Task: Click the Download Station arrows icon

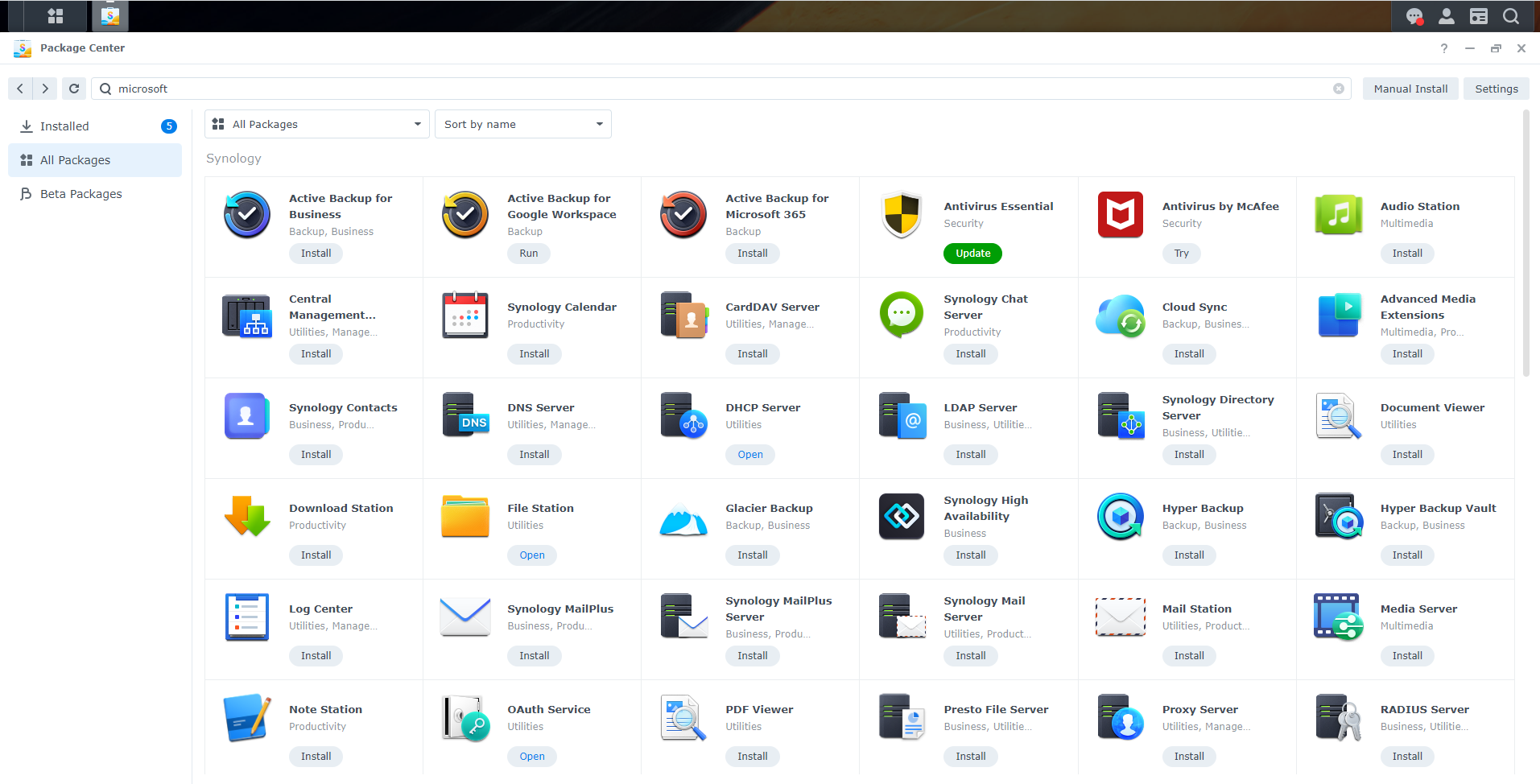Action: point(246,516)
